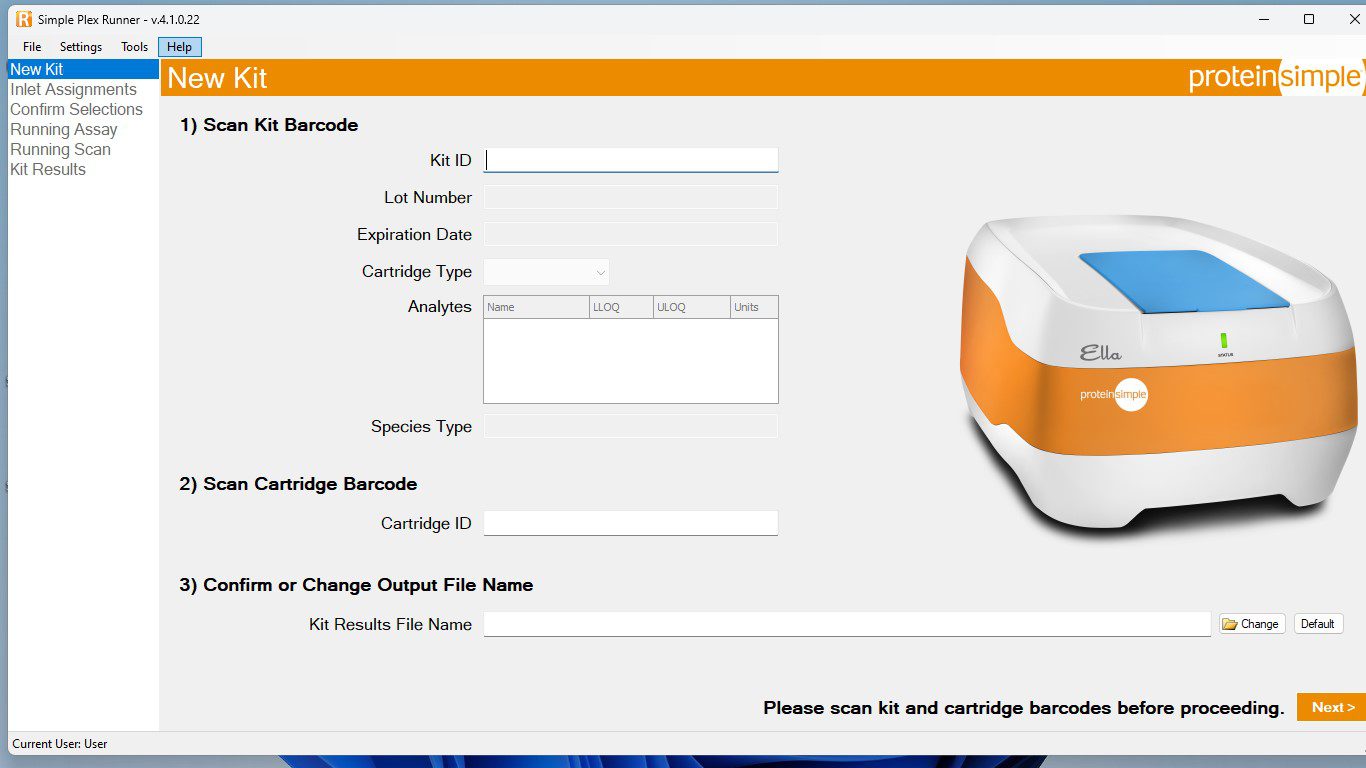The width and height of the screenshot is (1366, 768).
Task: Click the LLOQ column header in Analytes table
Action: click(621, 307)
